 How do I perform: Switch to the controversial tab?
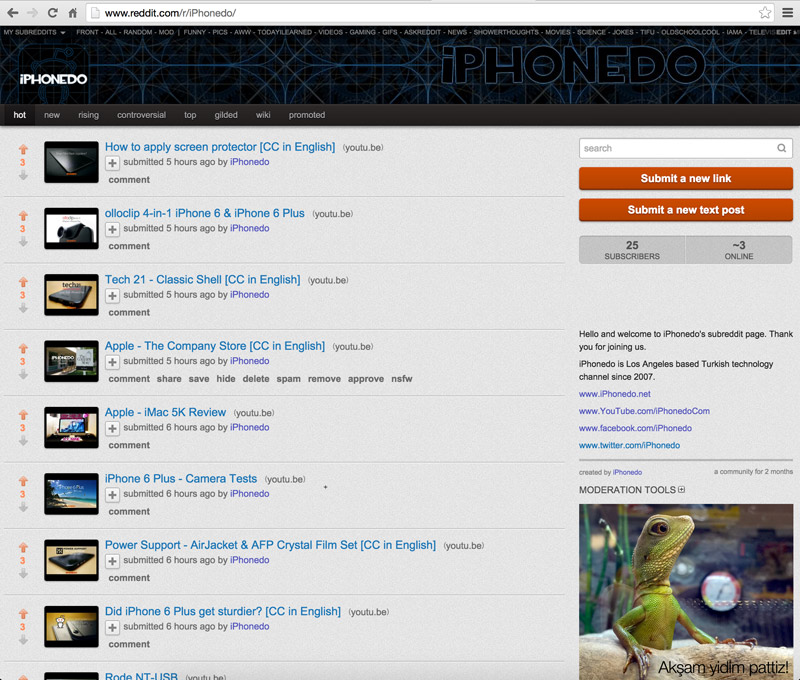pyautogui.click(x=141, y=115)
